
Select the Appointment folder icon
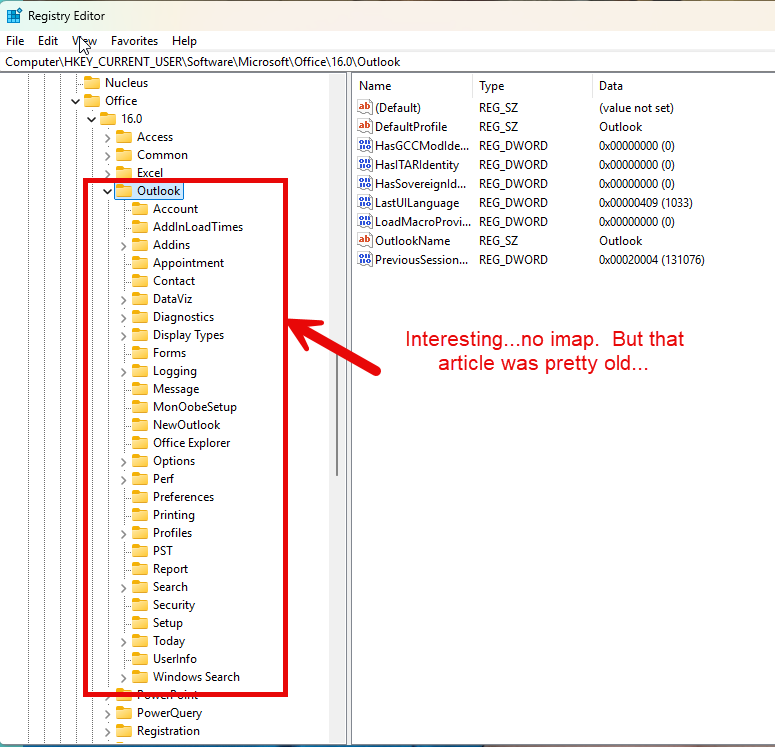point(140,263)
